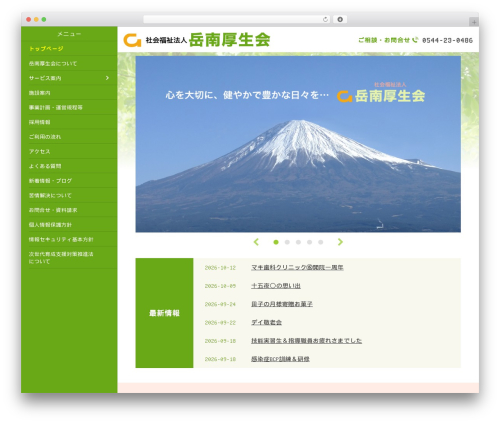This screenshot has height=423, width=500.
Task: Click the Mt. Fuji slideshow image
Action: (x=298, y=144)
